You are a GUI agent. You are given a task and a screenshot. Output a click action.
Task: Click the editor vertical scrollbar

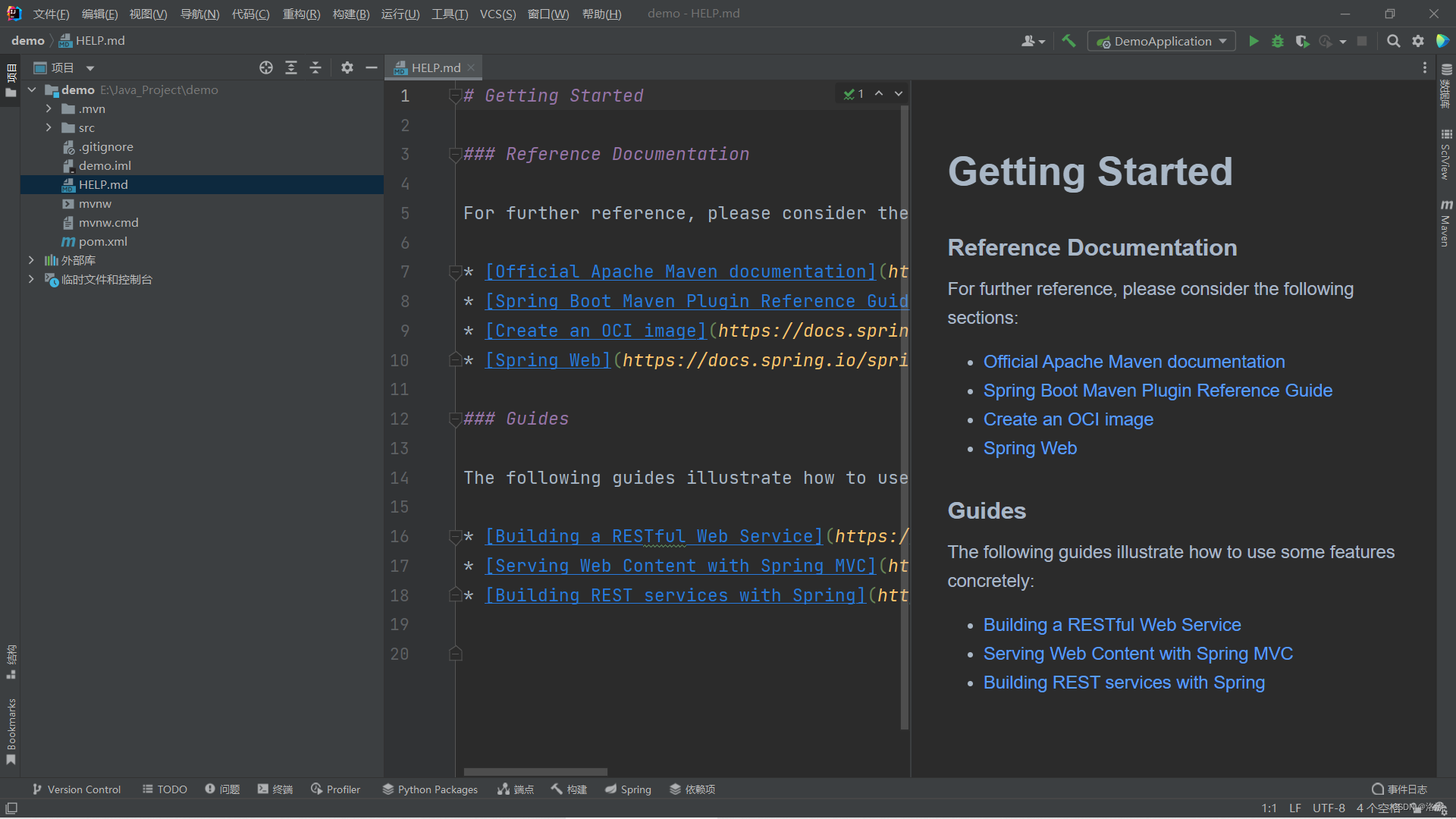[904, 417]
